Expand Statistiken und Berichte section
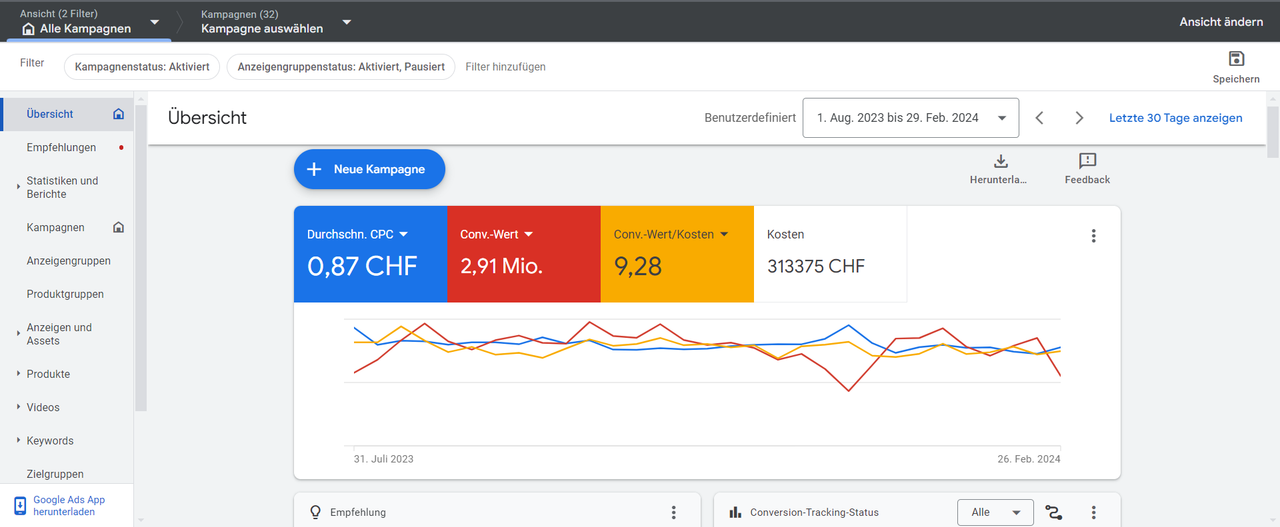 tap(18, 187)
